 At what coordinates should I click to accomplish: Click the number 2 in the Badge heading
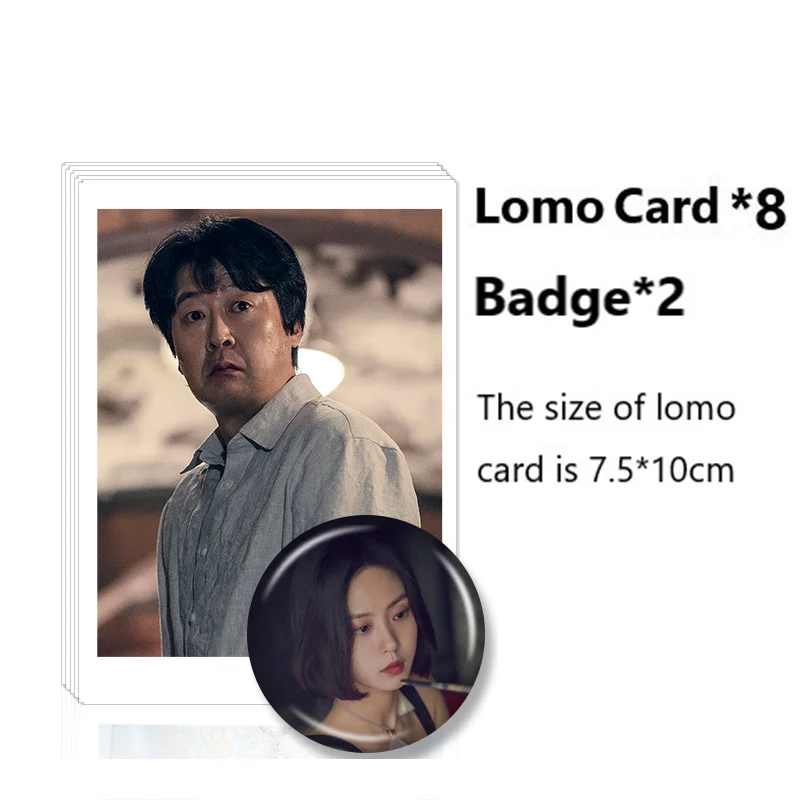tap(668, 296)
